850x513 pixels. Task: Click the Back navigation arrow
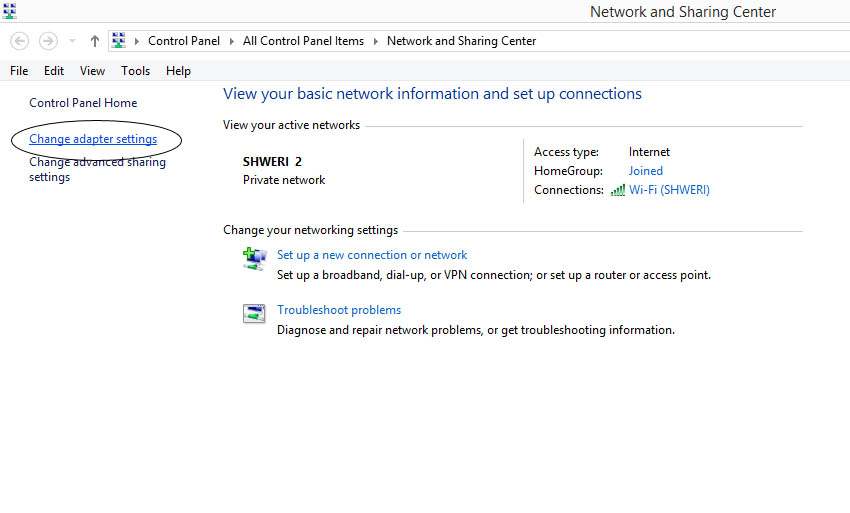(20, 41)
